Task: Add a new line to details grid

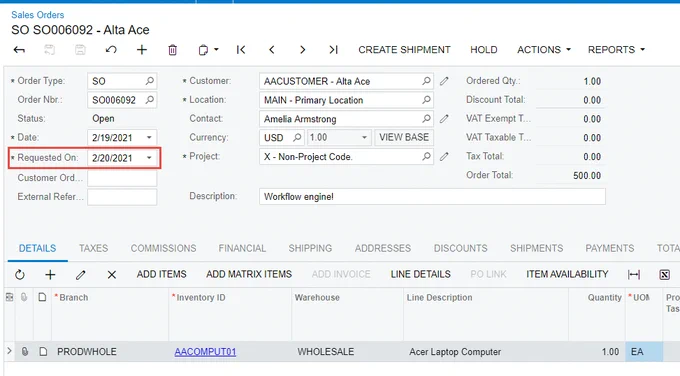Action: (x=50, y=275)
